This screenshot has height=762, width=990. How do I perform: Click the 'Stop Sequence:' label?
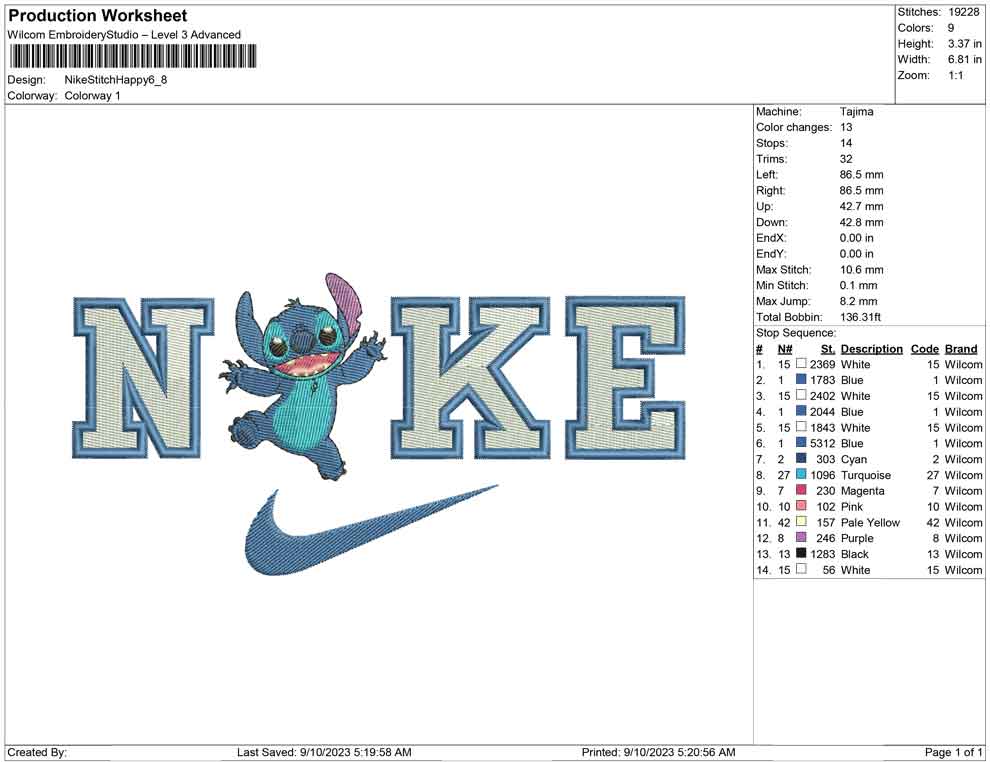796,333
